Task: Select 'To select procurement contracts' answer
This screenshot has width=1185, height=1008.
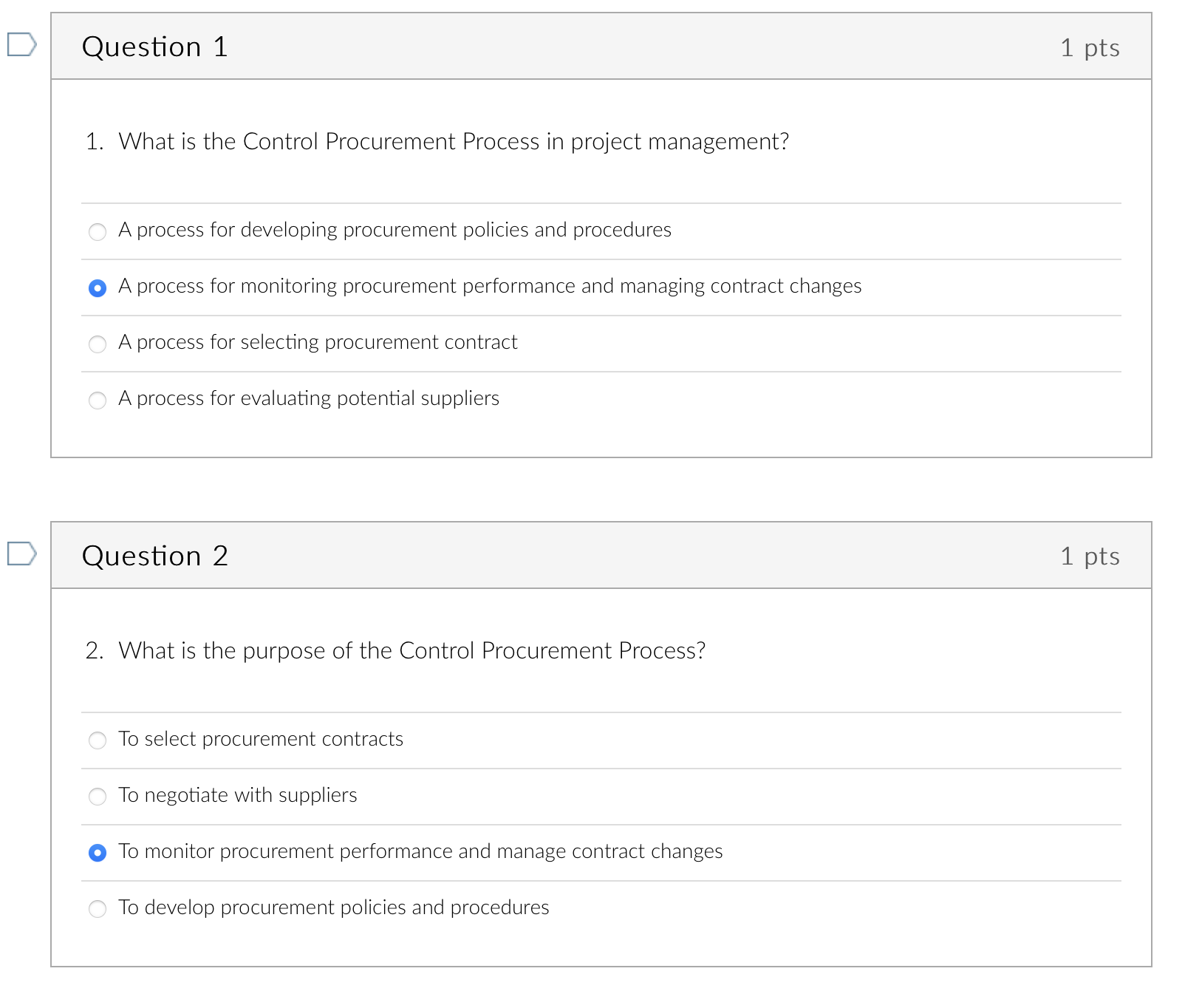Action: pos(97,740)
